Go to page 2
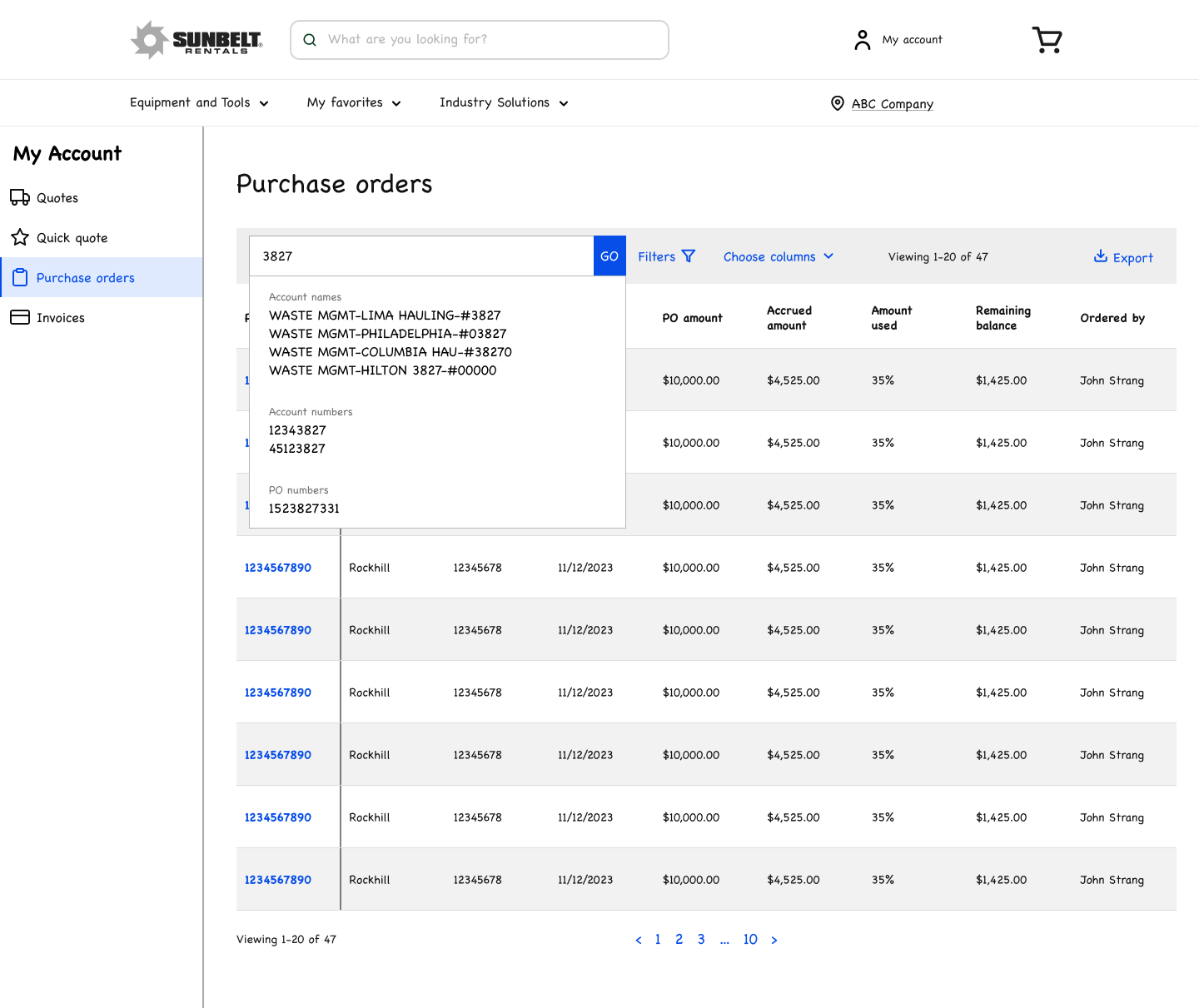 tap(679, 939)
